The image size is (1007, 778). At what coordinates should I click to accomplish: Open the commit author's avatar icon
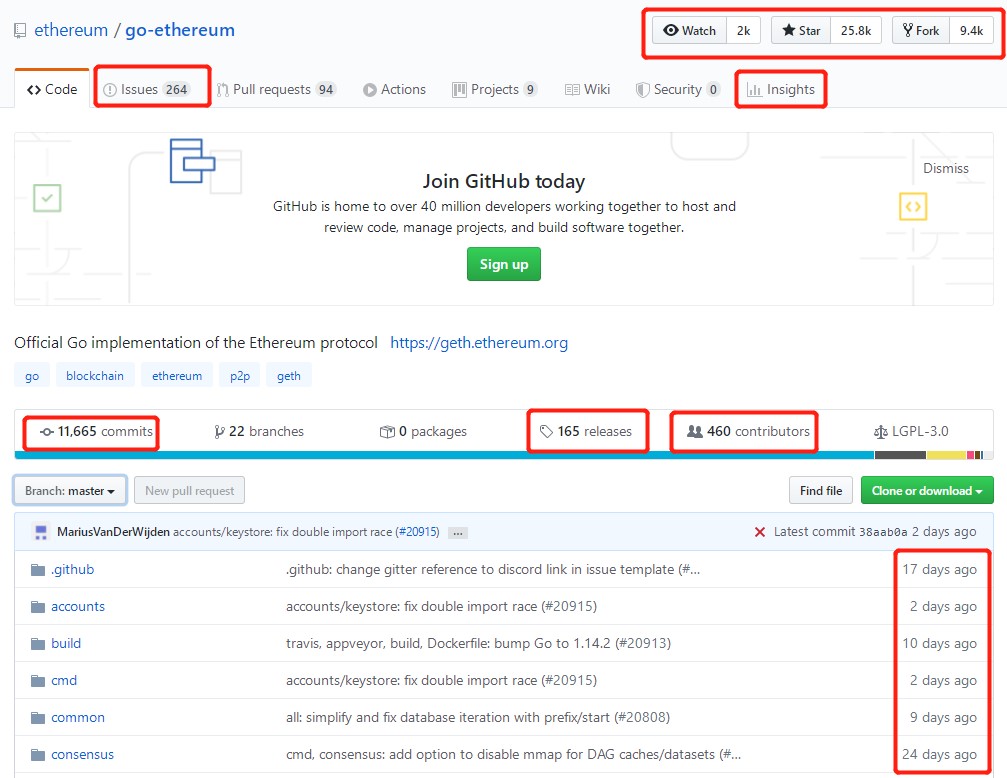41,532
